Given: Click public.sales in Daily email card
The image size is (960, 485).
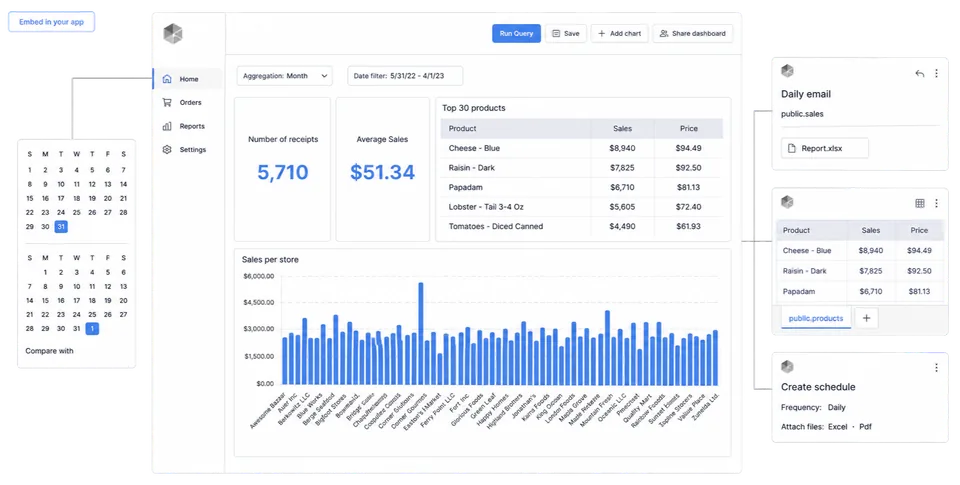Looking at the screenshot, I should point(802,114).
